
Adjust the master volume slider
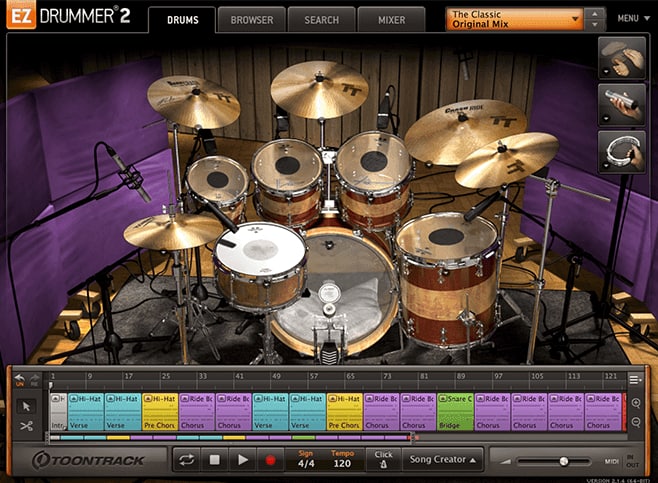554,462
